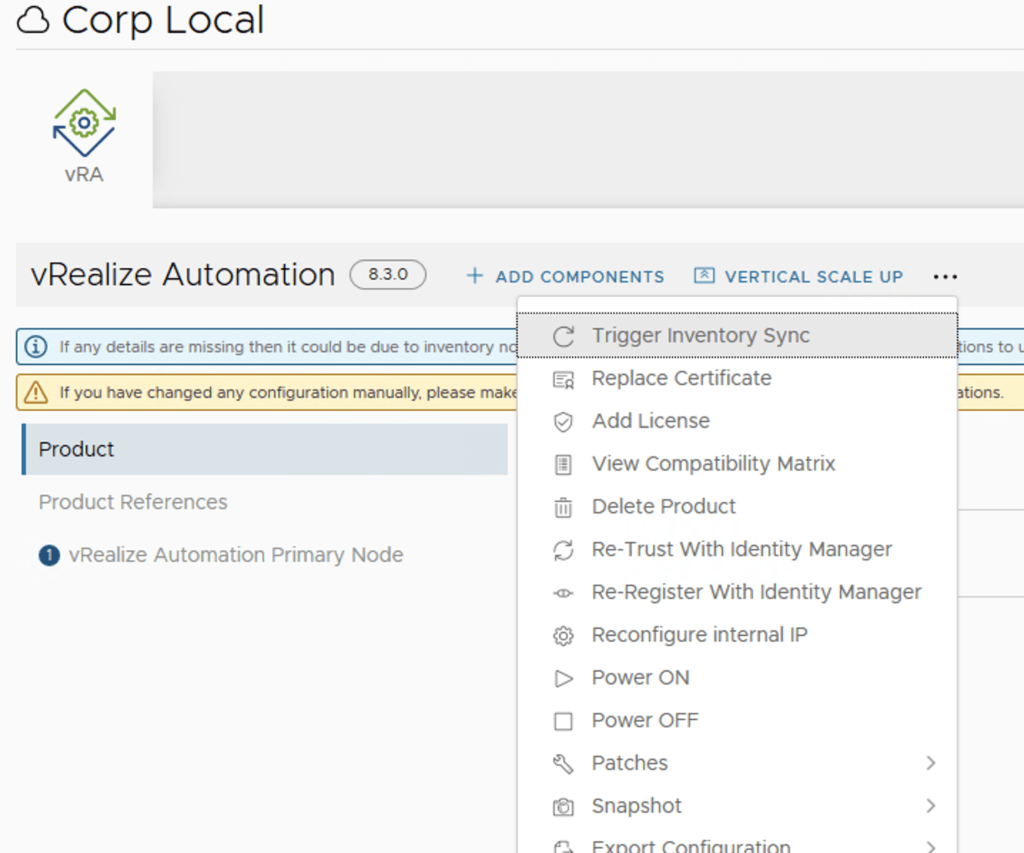Click the Trigger Inventory Sync refresh icon
The image size is (1024, 853).
(x=564, y=337)
